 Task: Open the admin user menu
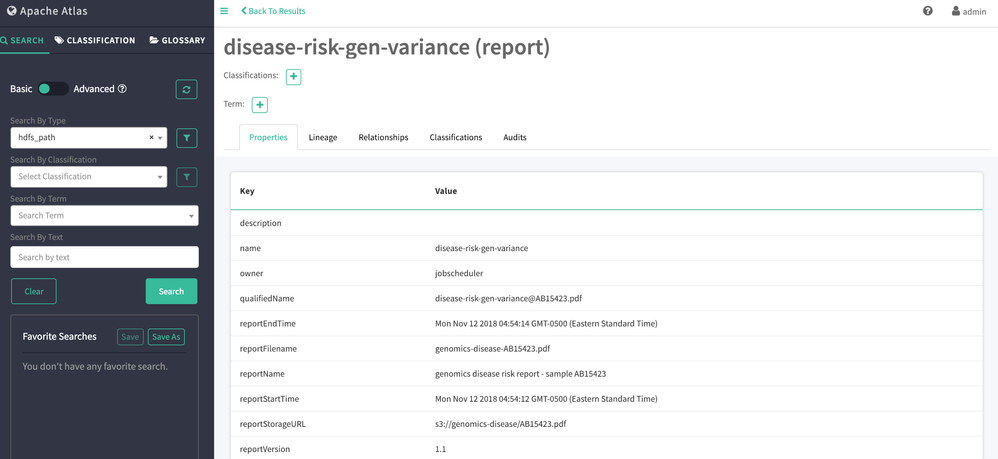[968, 11]
